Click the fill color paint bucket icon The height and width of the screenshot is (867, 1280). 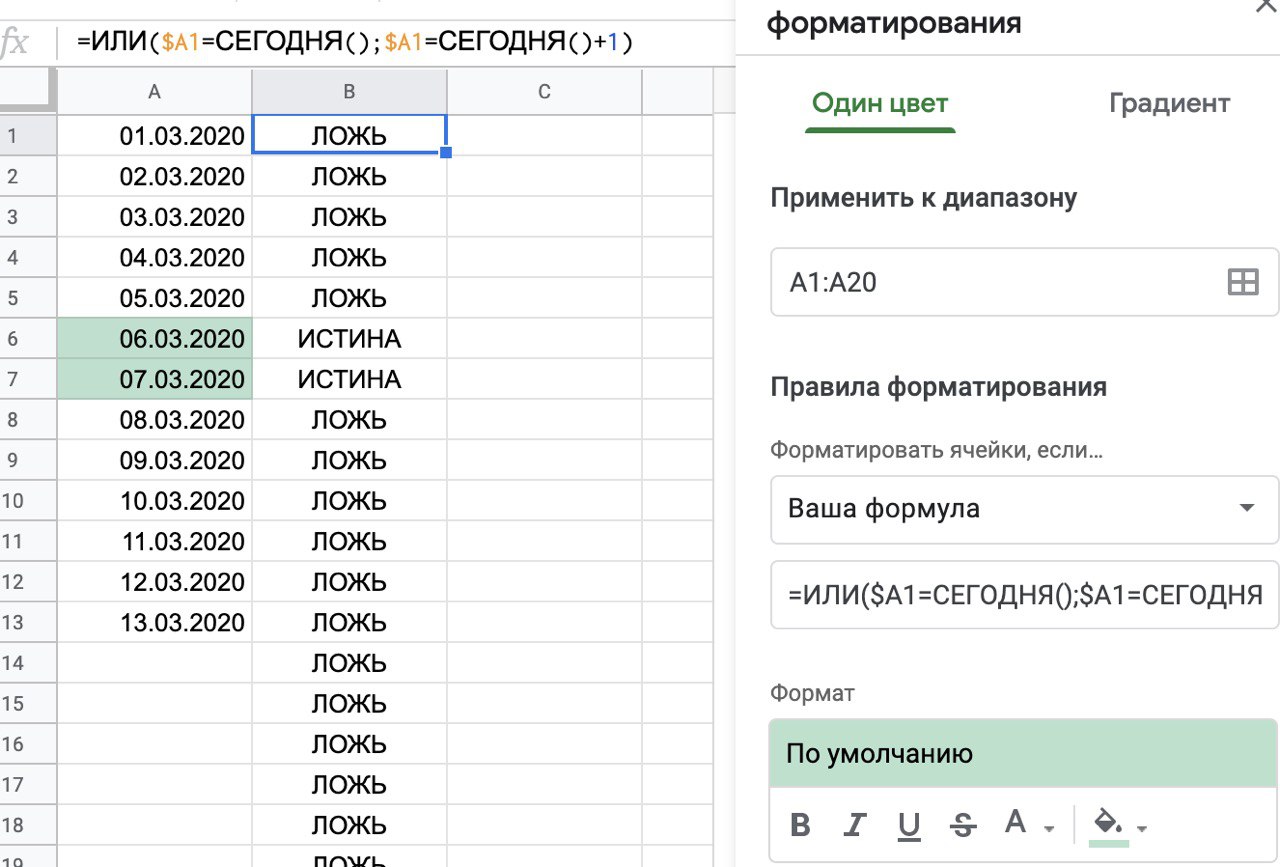point(1108,824)
